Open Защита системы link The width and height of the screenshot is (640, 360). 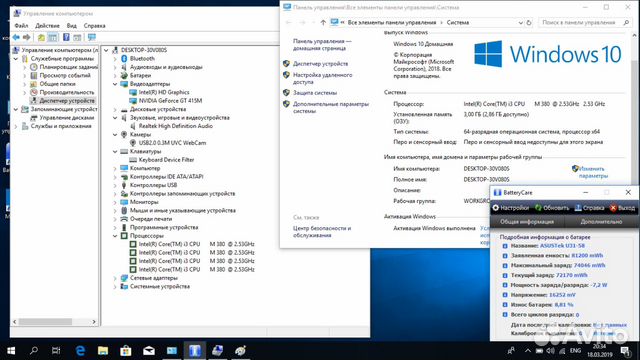315,93
